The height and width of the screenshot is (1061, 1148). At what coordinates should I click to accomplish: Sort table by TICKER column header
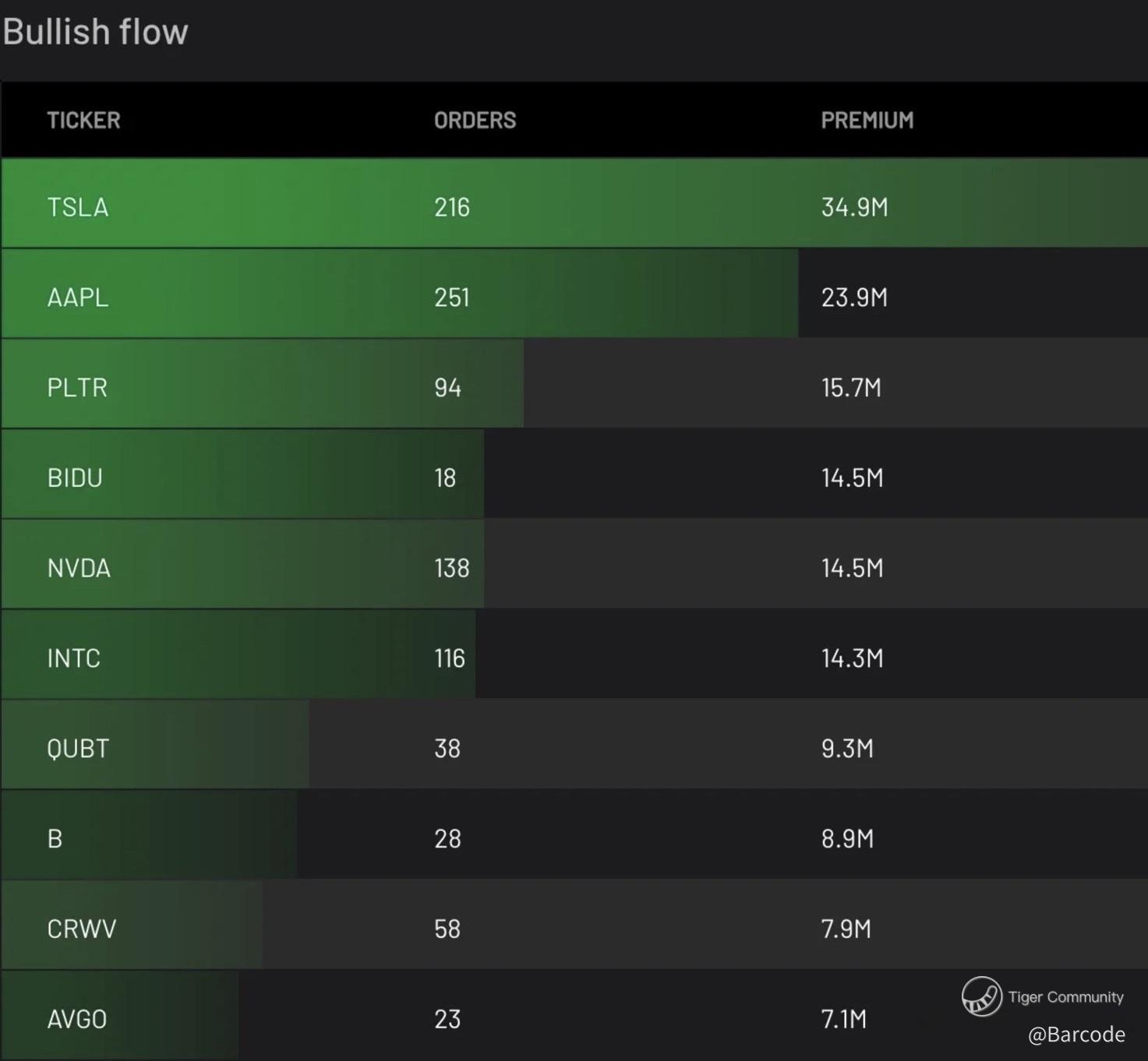[83, 120]
